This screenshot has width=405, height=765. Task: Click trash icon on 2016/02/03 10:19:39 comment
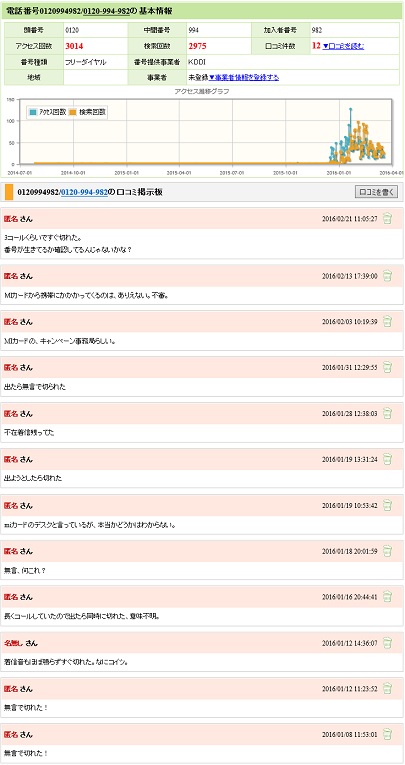387,322
